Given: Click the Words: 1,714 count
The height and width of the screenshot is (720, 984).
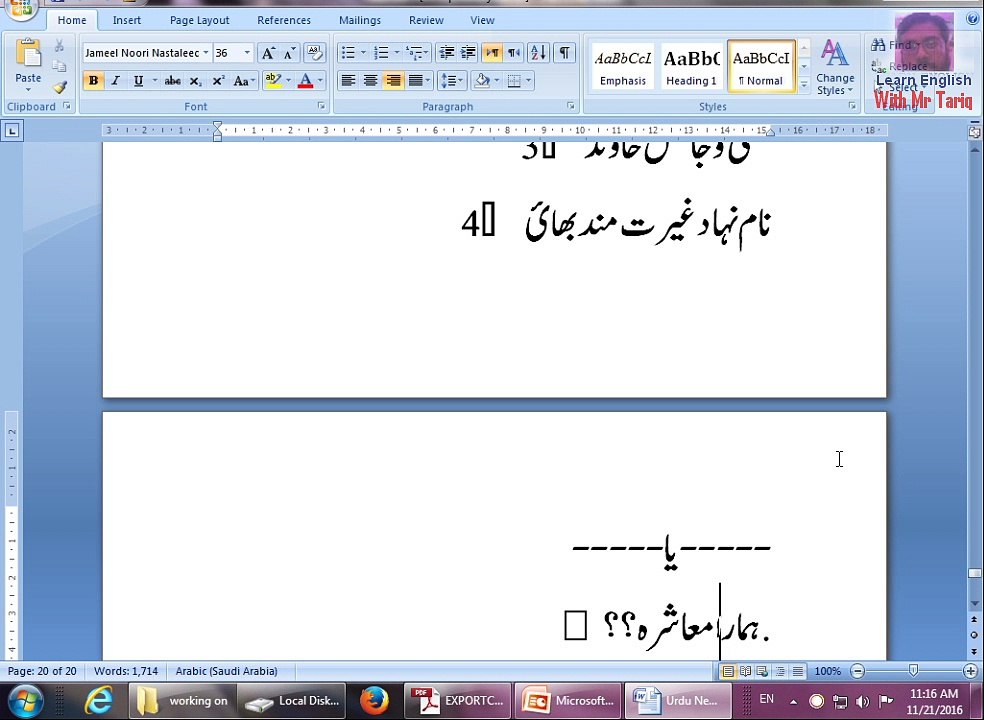Looking at the screenshot, I should [x=126, y=671].
